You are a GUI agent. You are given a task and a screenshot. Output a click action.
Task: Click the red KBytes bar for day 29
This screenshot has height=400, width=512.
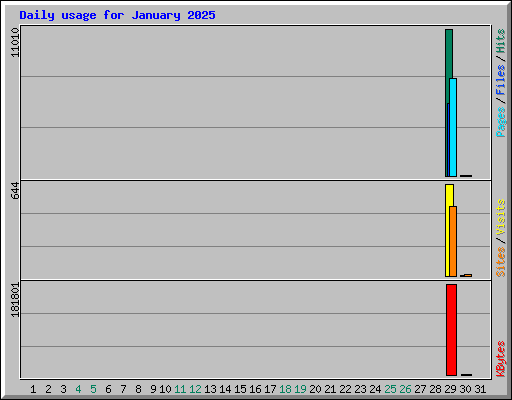(x=451, y=330)
